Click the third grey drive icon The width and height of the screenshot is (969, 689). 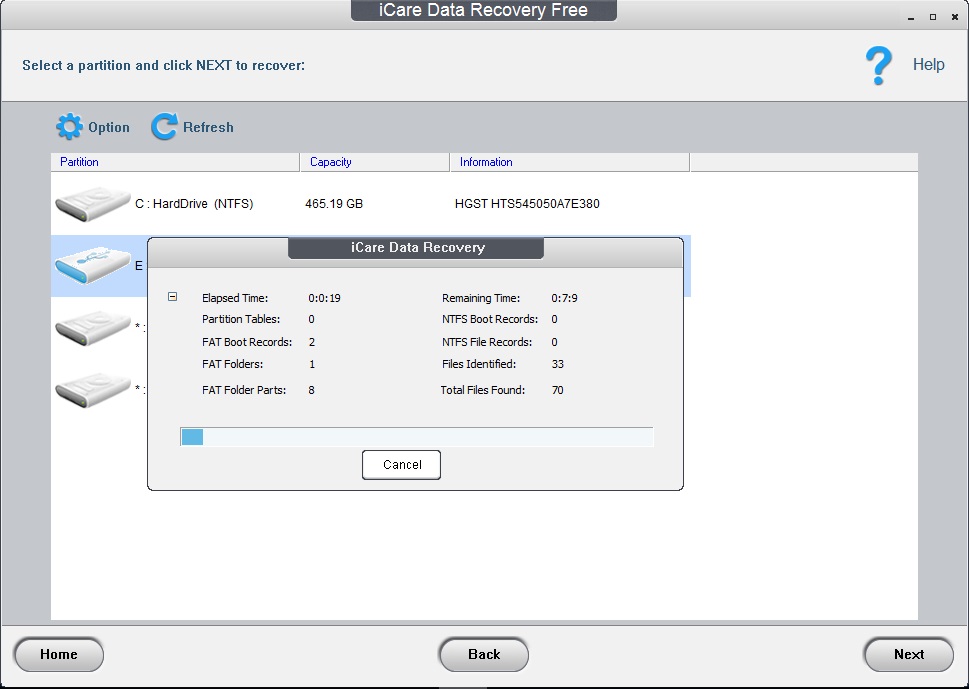click(x=92, y=326)
